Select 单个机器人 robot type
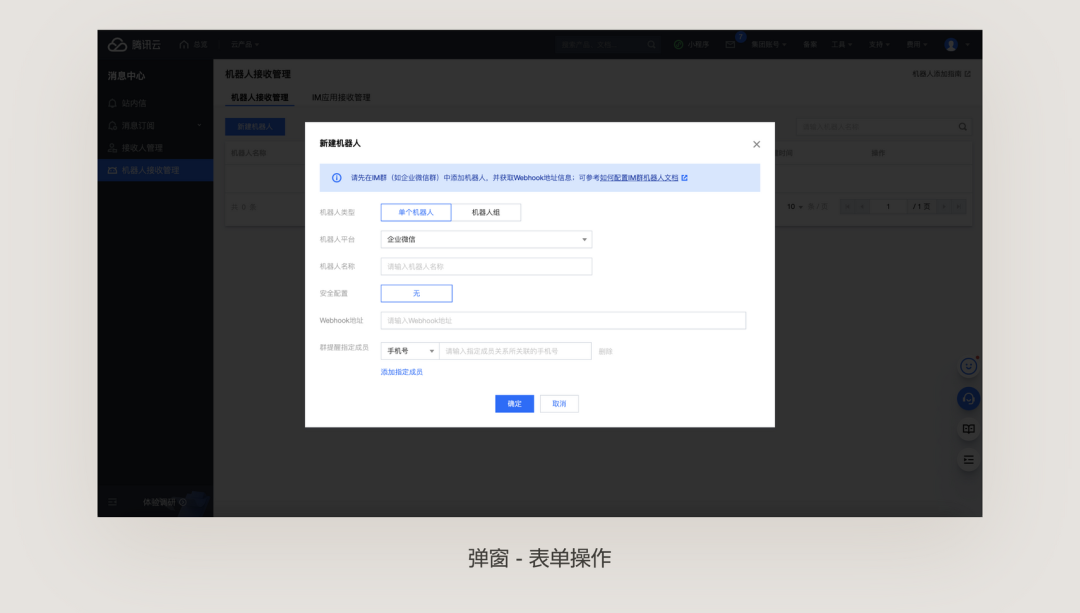Image resolution: width=1080 pixels, height=613 pixels. point(416,212)
